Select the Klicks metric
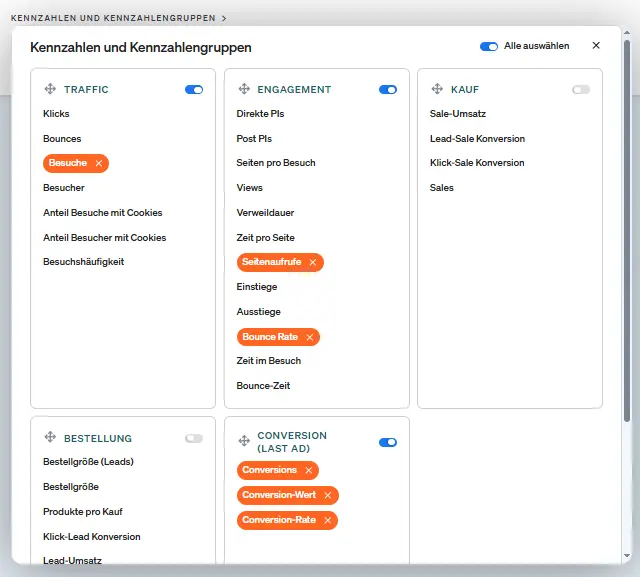 pyautogui.click(x=56, y=114)
